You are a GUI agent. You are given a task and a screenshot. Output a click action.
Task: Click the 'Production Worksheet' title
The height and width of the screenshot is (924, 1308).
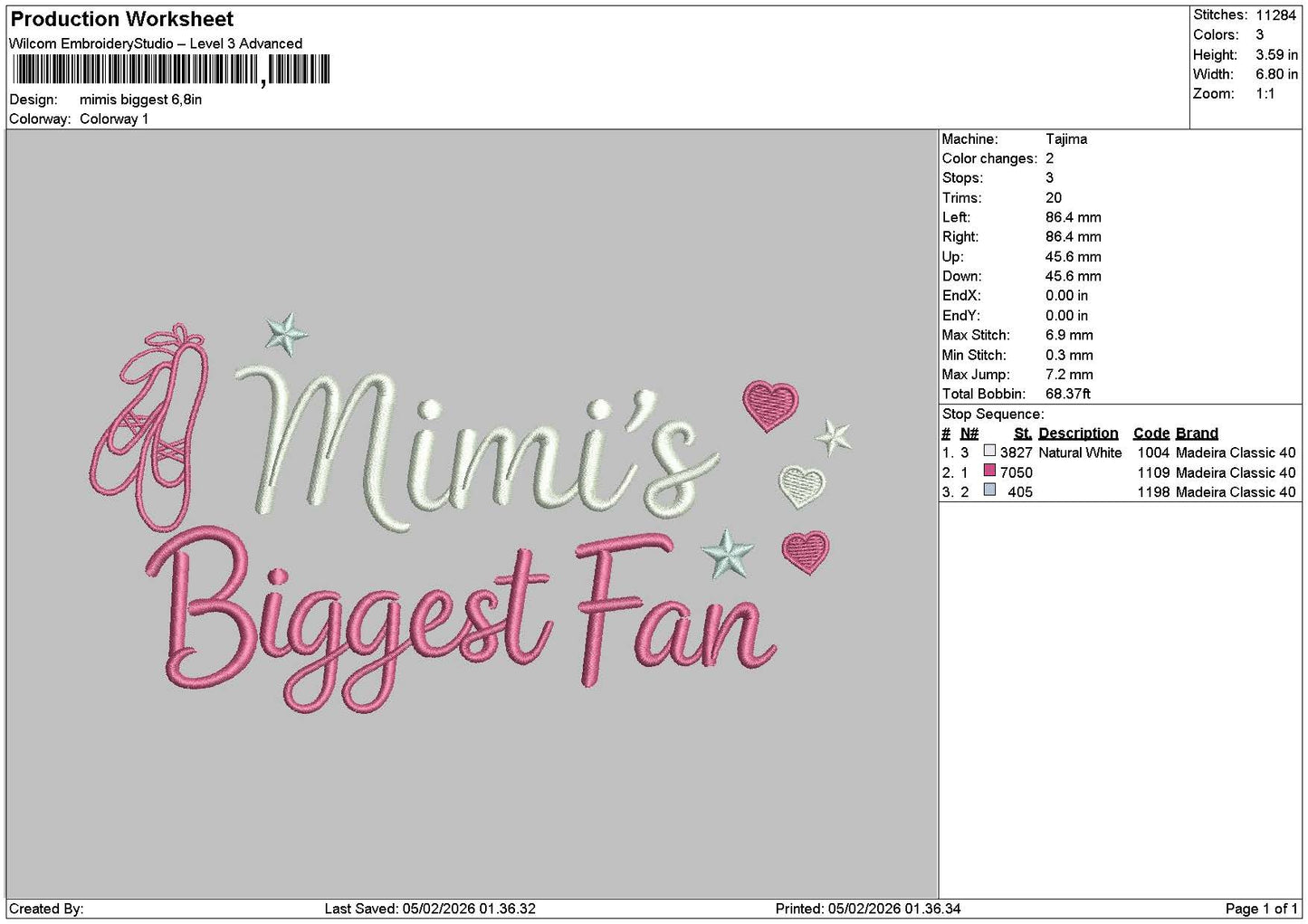(x=121, y=19)
